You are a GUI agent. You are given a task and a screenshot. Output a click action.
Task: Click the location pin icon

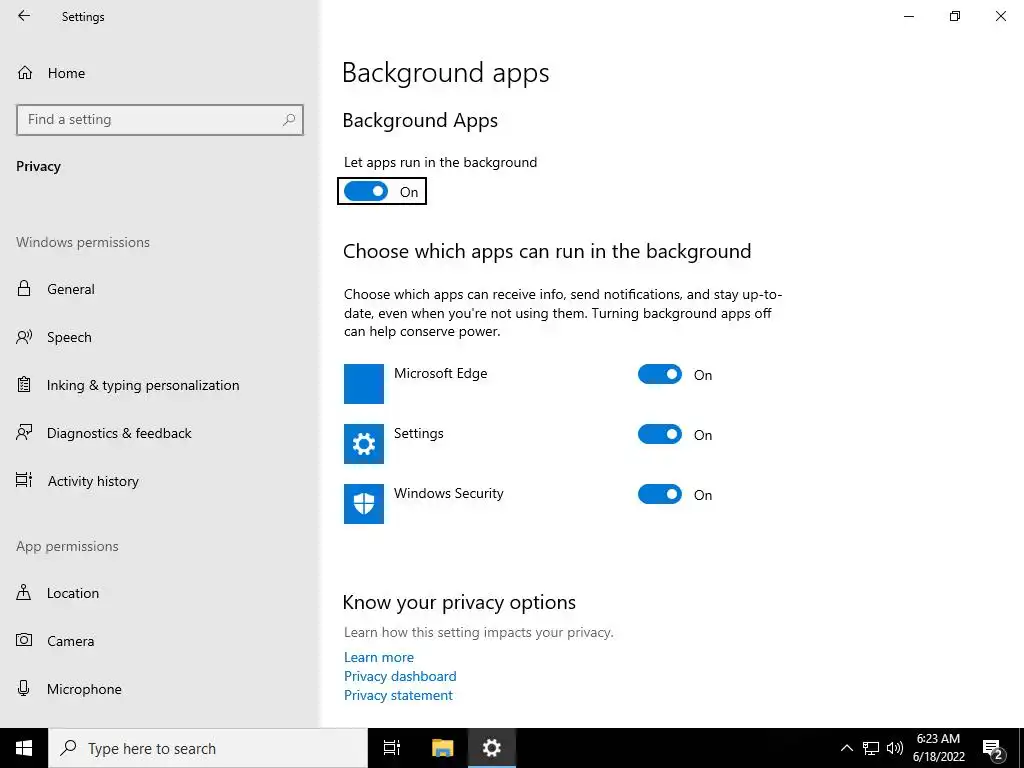click(24, 593)
